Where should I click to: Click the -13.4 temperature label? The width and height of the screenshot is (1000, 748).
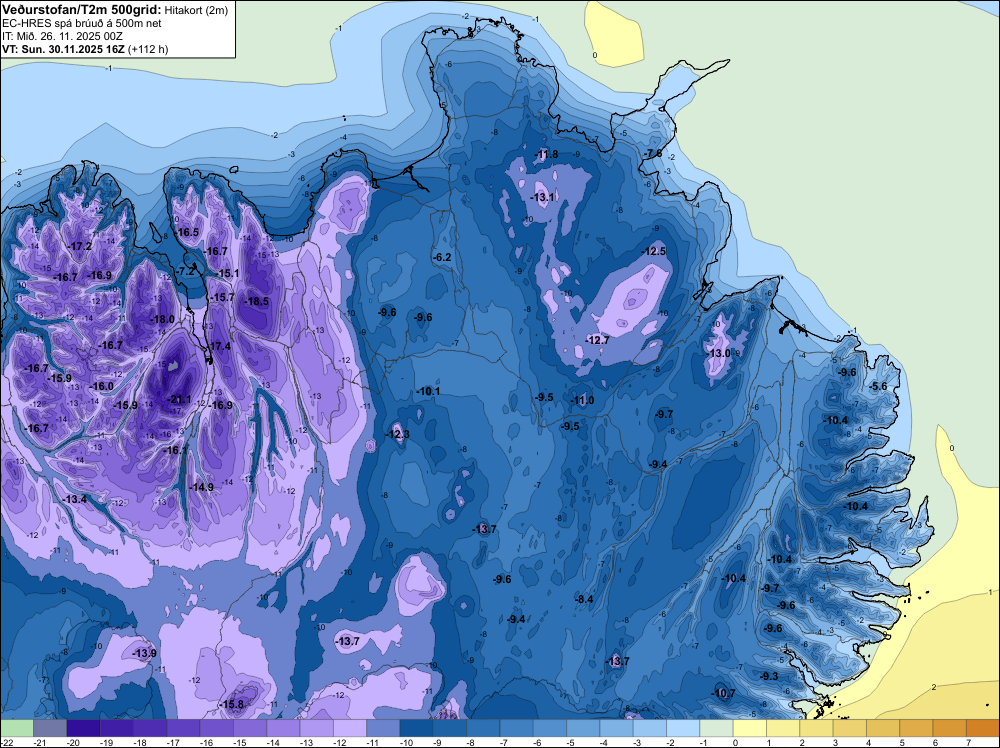[75, 499]
